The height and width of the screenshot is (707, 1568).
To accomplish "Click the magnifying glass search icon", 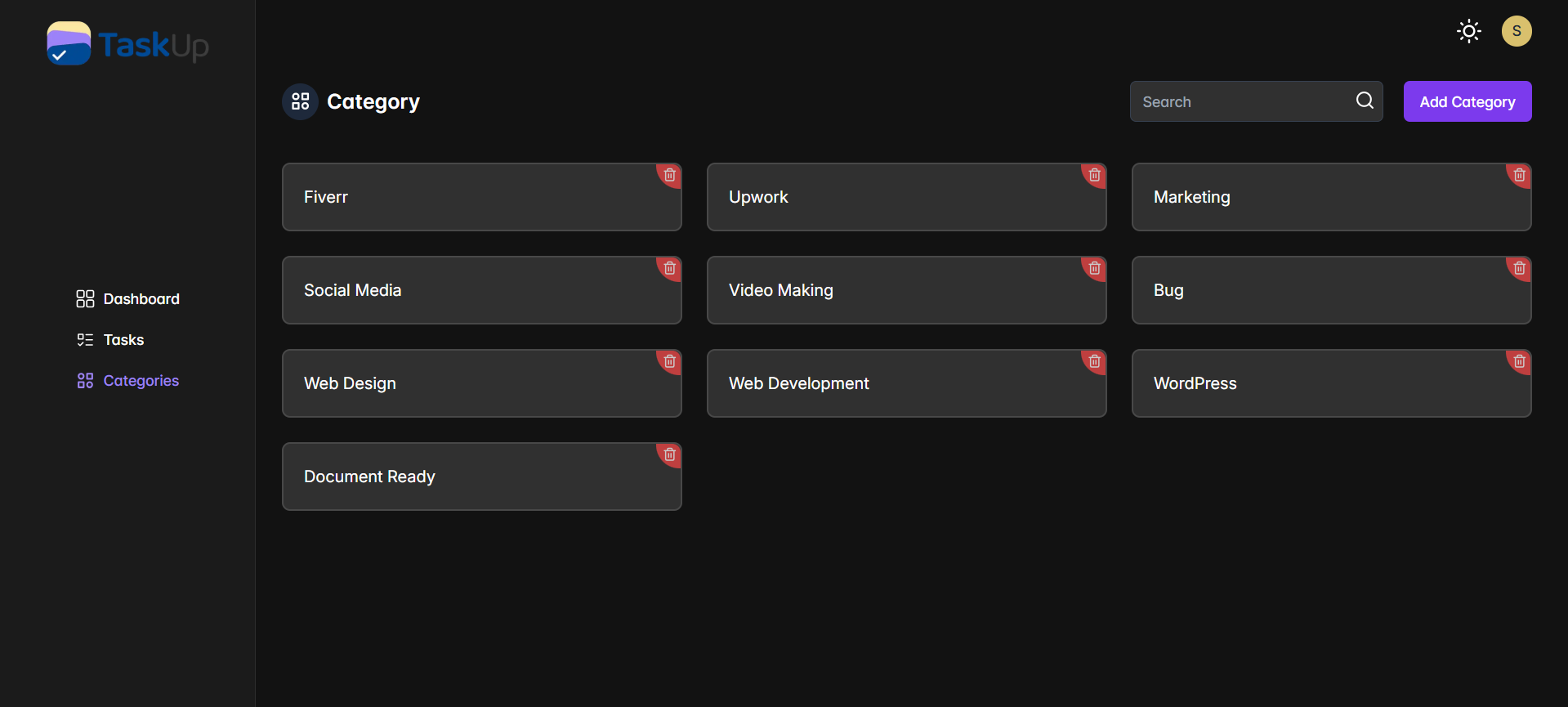I will coord(1365,101).
